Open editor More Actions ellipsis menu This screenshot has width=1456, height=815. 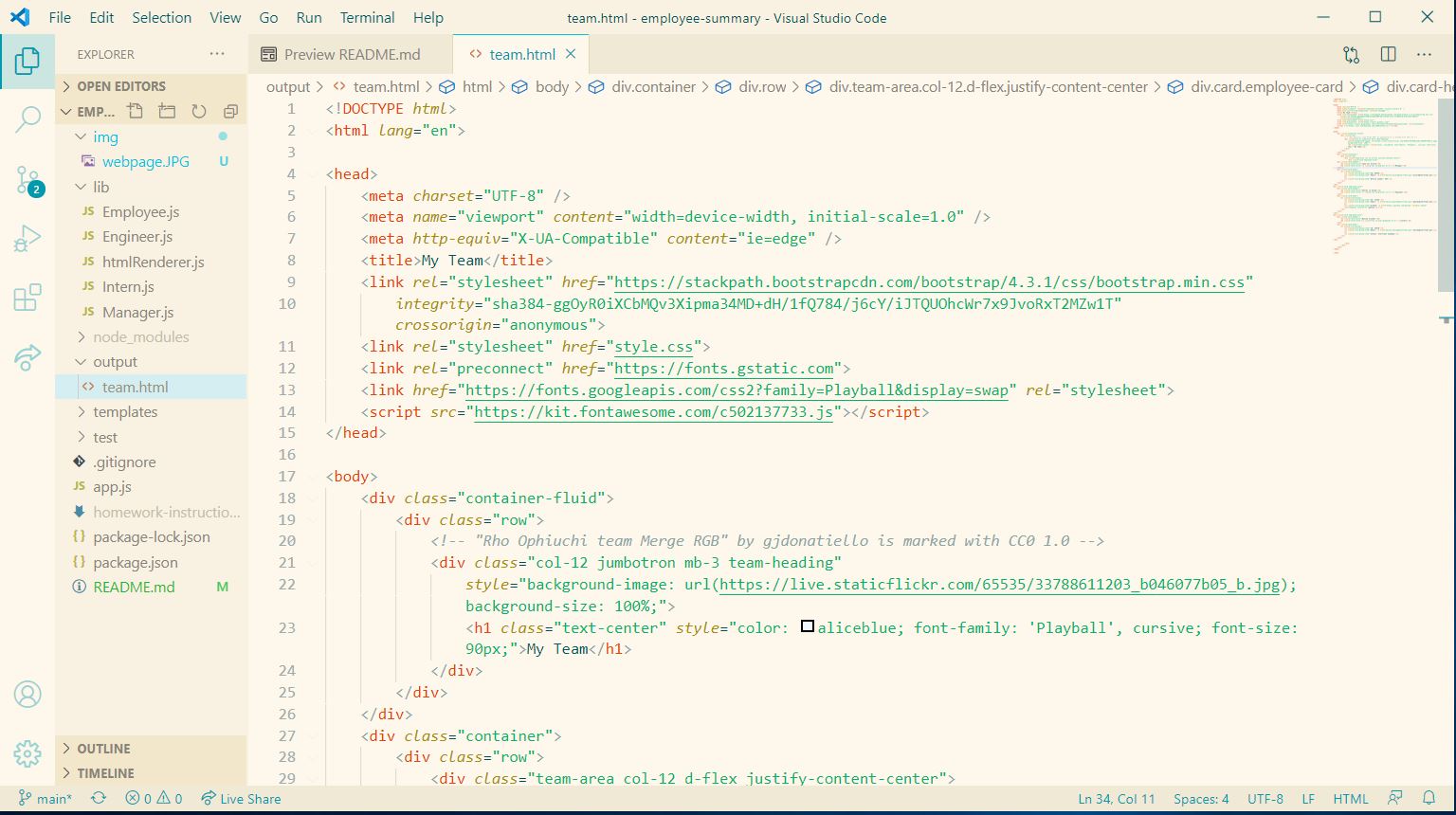(x=1424, y=54)
